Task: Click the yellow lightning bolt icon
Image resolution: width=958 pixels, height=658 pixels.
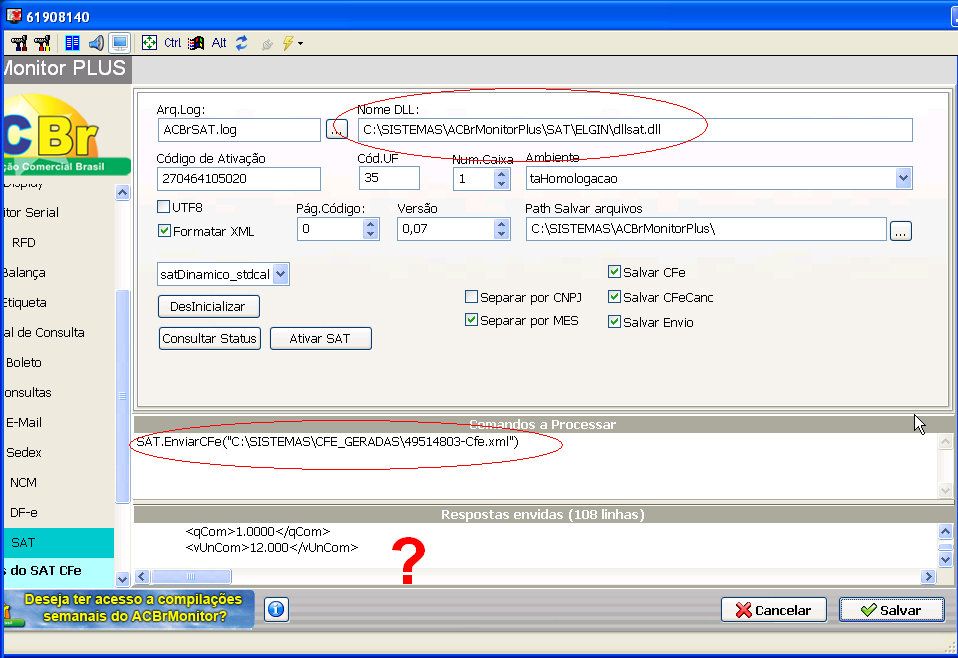Action: (x=288, y=43)
